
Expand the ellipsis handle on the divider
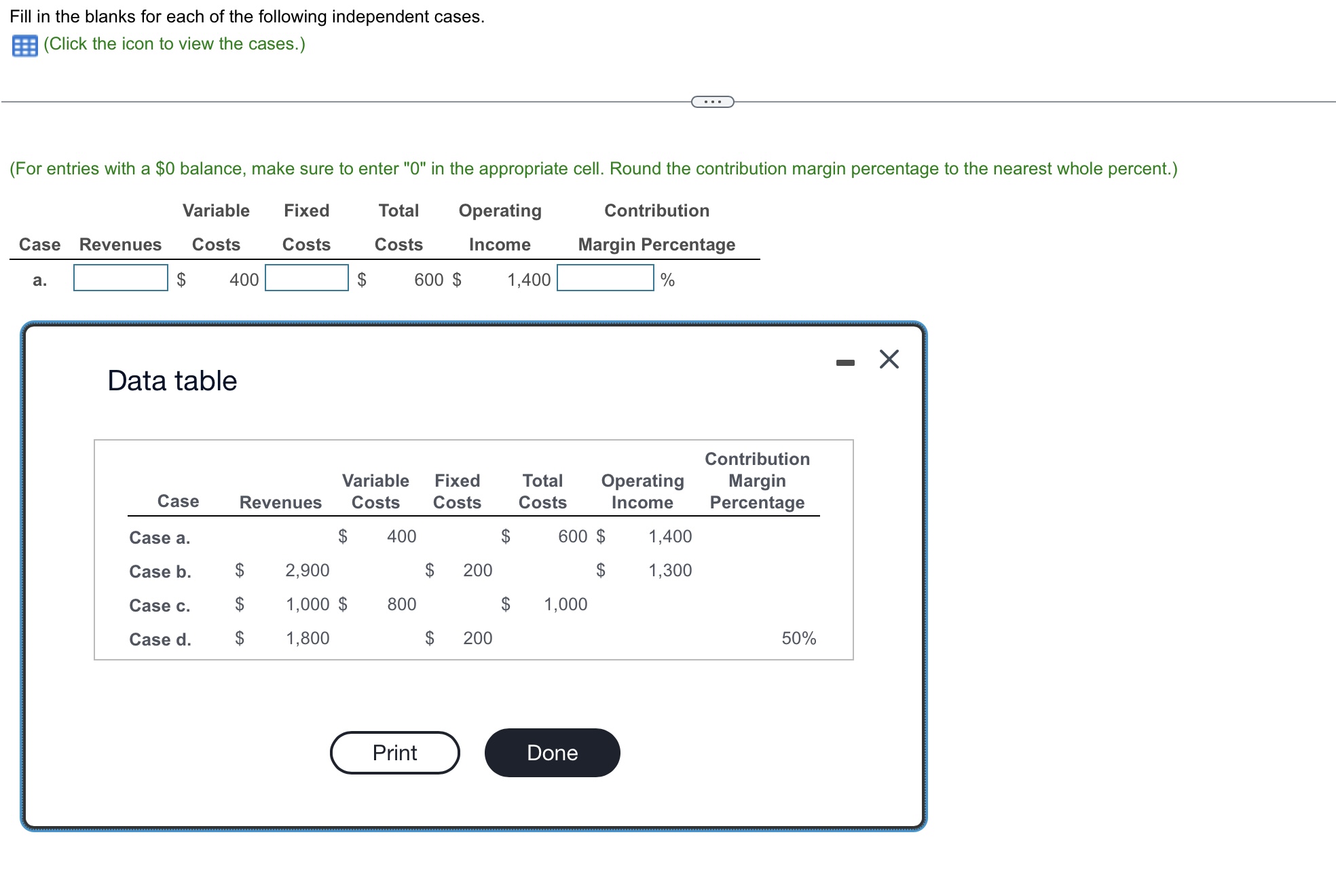coord(712,102)
